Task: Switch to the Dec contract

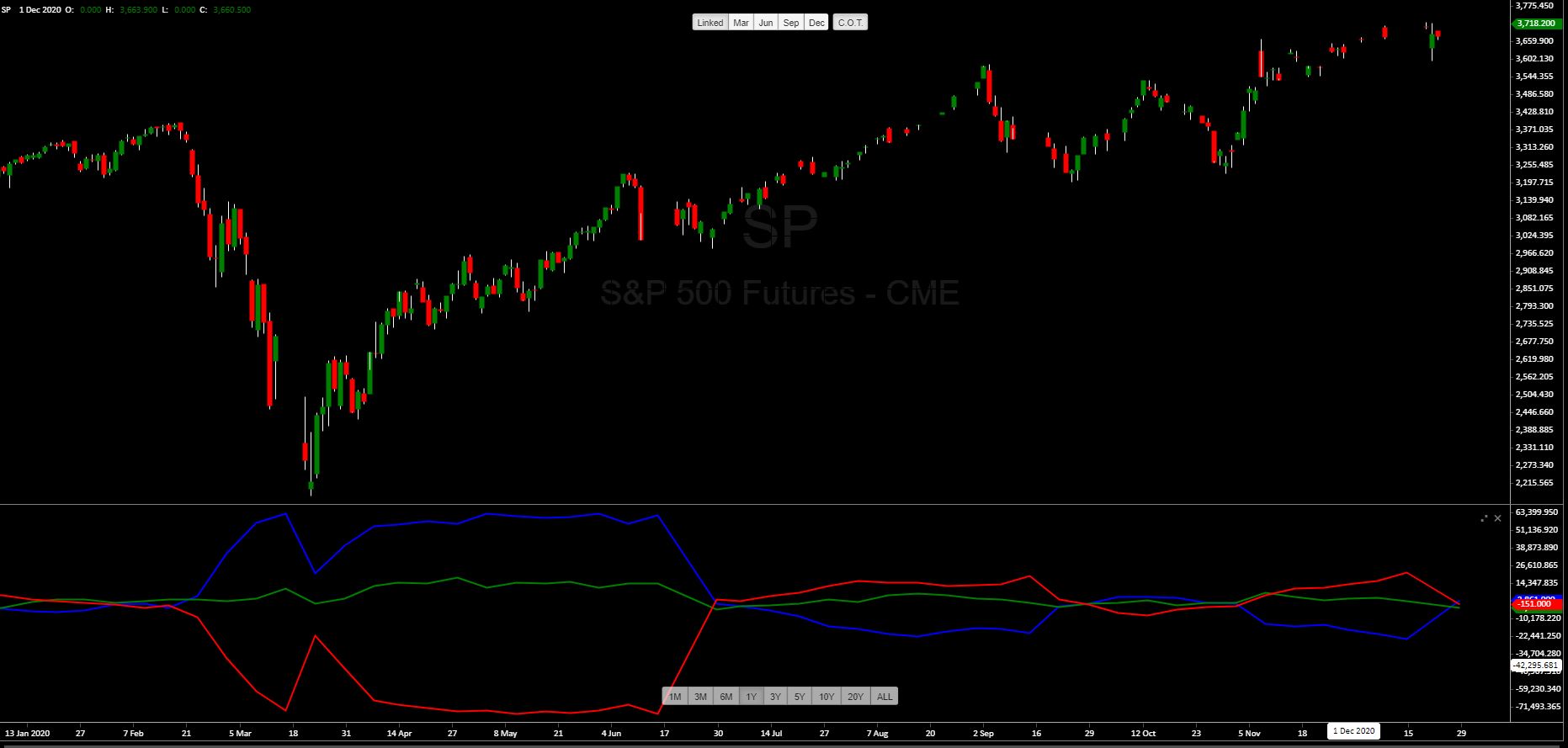Action: (x=816, y=23)
